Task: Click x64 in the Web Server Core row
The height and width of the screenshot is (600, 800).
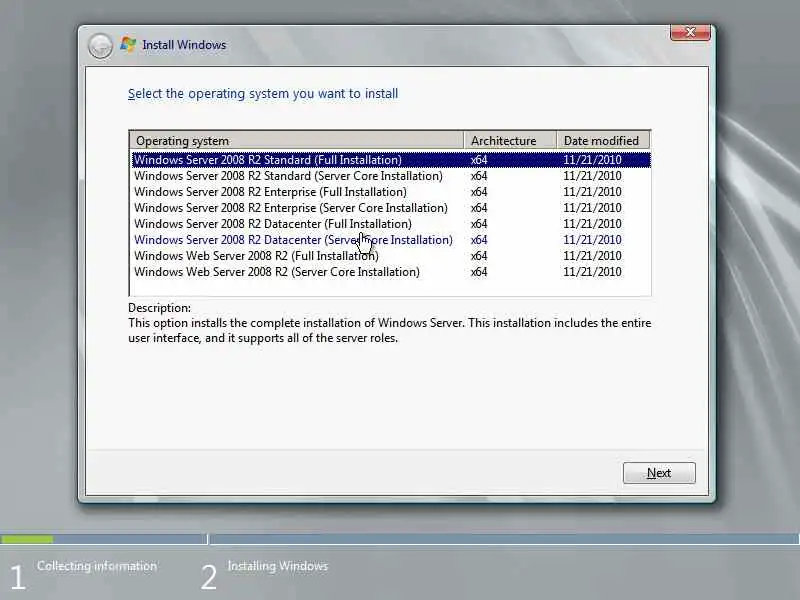Action: point(479,272)
